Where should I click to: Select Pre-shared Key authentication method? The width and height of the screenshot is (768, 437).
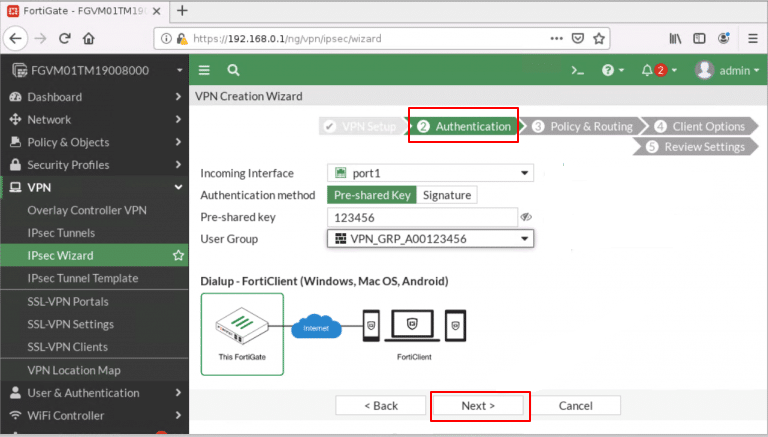[x=371, y=195]
